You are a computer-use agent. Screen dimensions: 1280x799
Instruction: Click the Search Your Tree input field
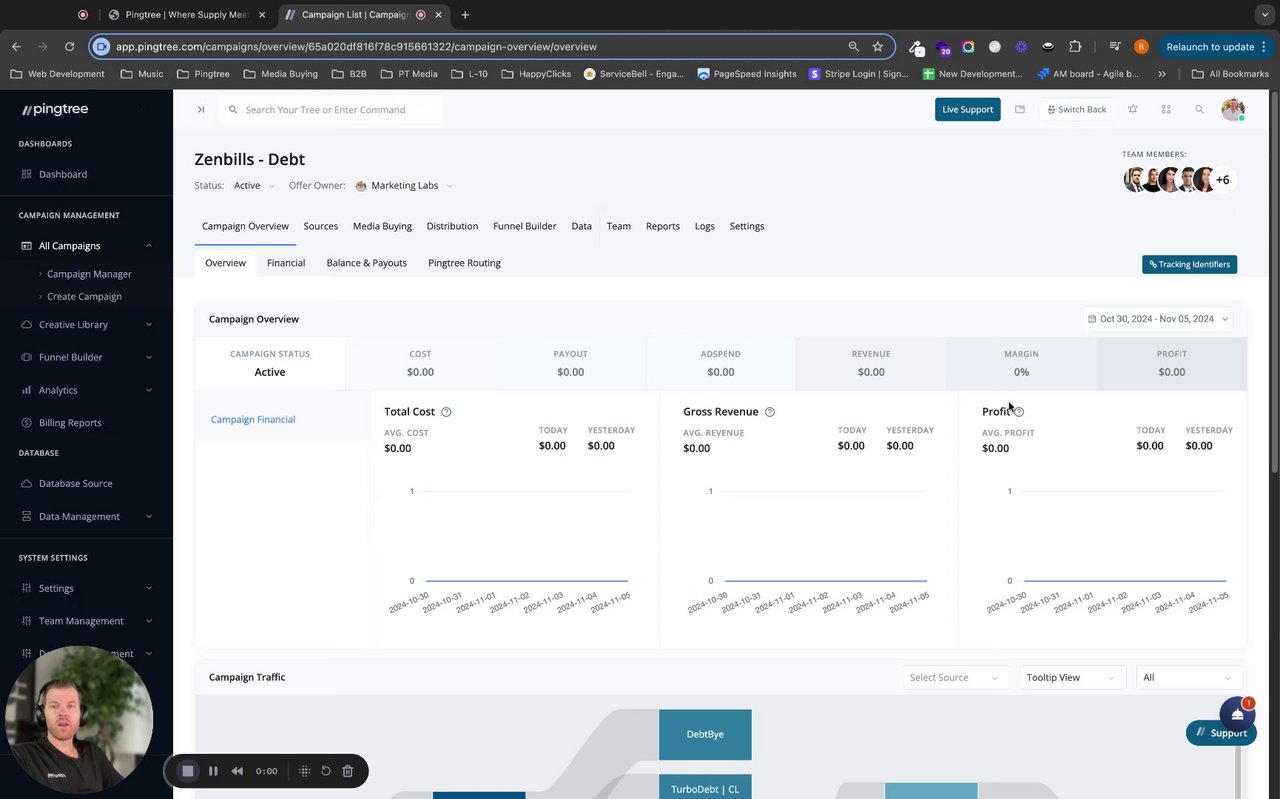pos(331,109)
